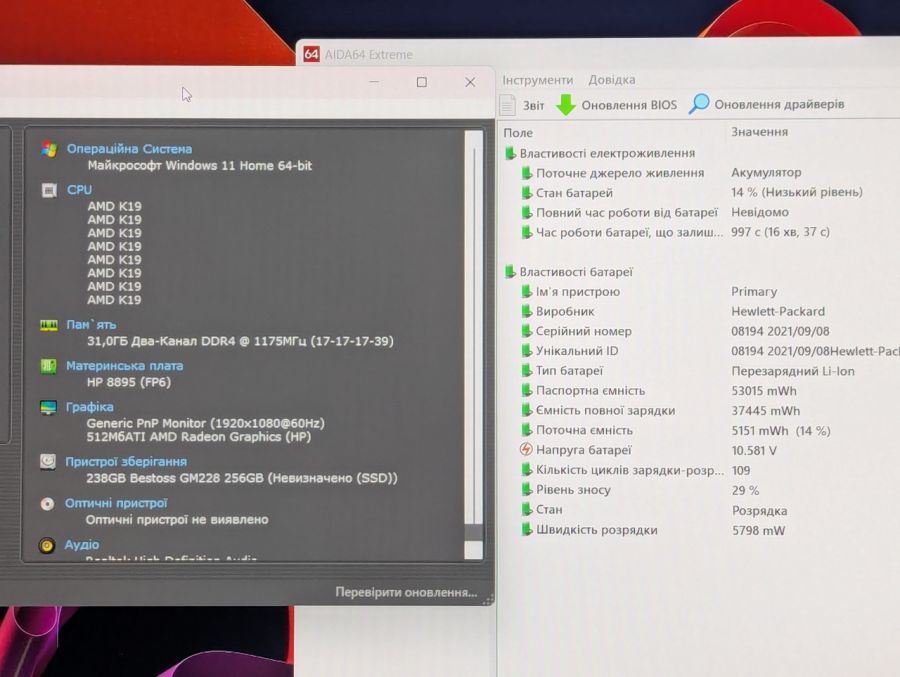This screenshot has height=677, width=900.
Task: Click the Тип батареї row icon
Action: click(x=526, y=371)
